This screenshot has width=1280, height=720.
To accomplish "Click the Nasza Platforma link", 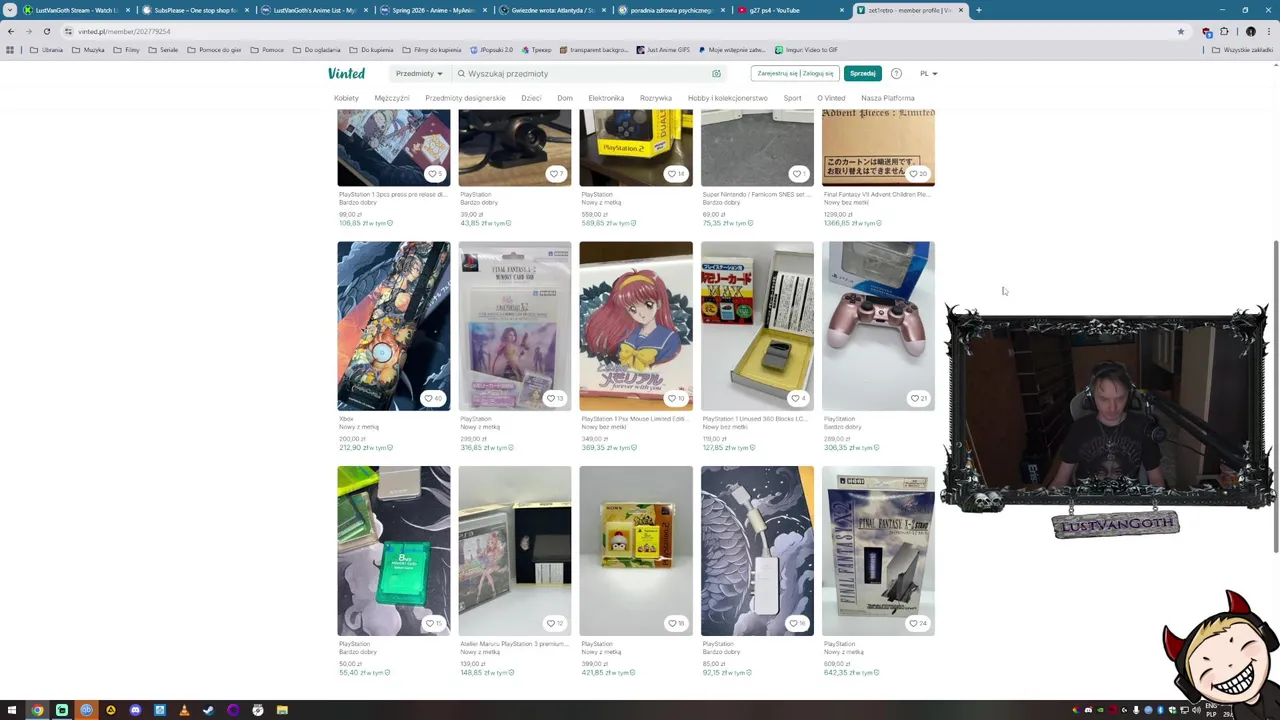I will (x=888, y=98).
